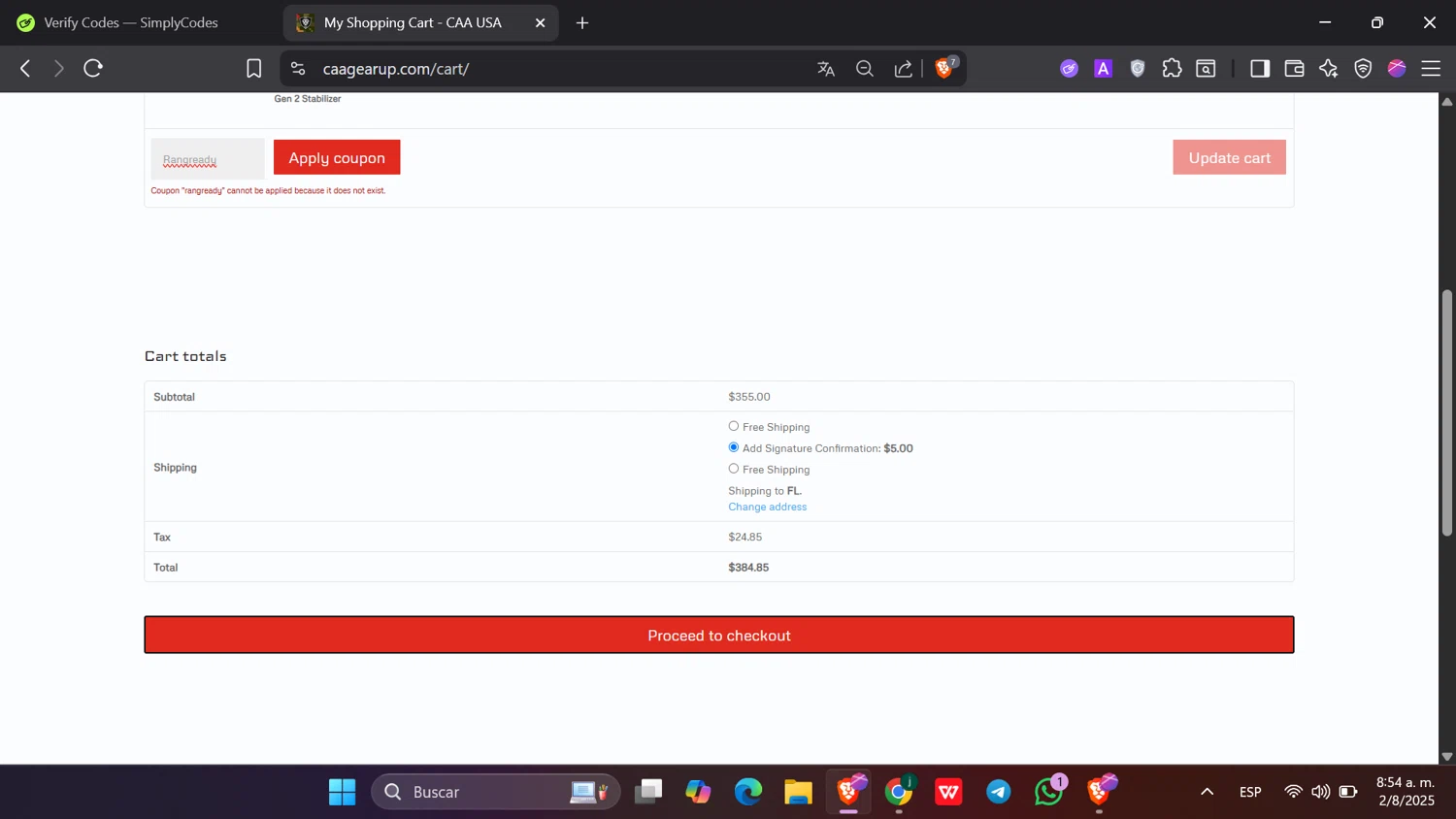1456x819 pixels.
Task: Open Telegram from taskbar
Action: [x=998, y=792]
